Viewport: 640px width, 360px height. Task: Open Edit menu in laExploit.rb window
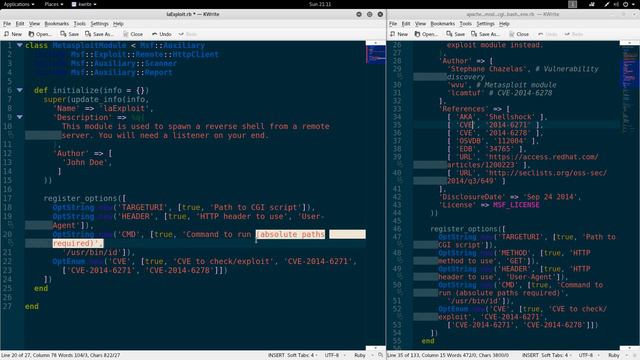(20, 24)
